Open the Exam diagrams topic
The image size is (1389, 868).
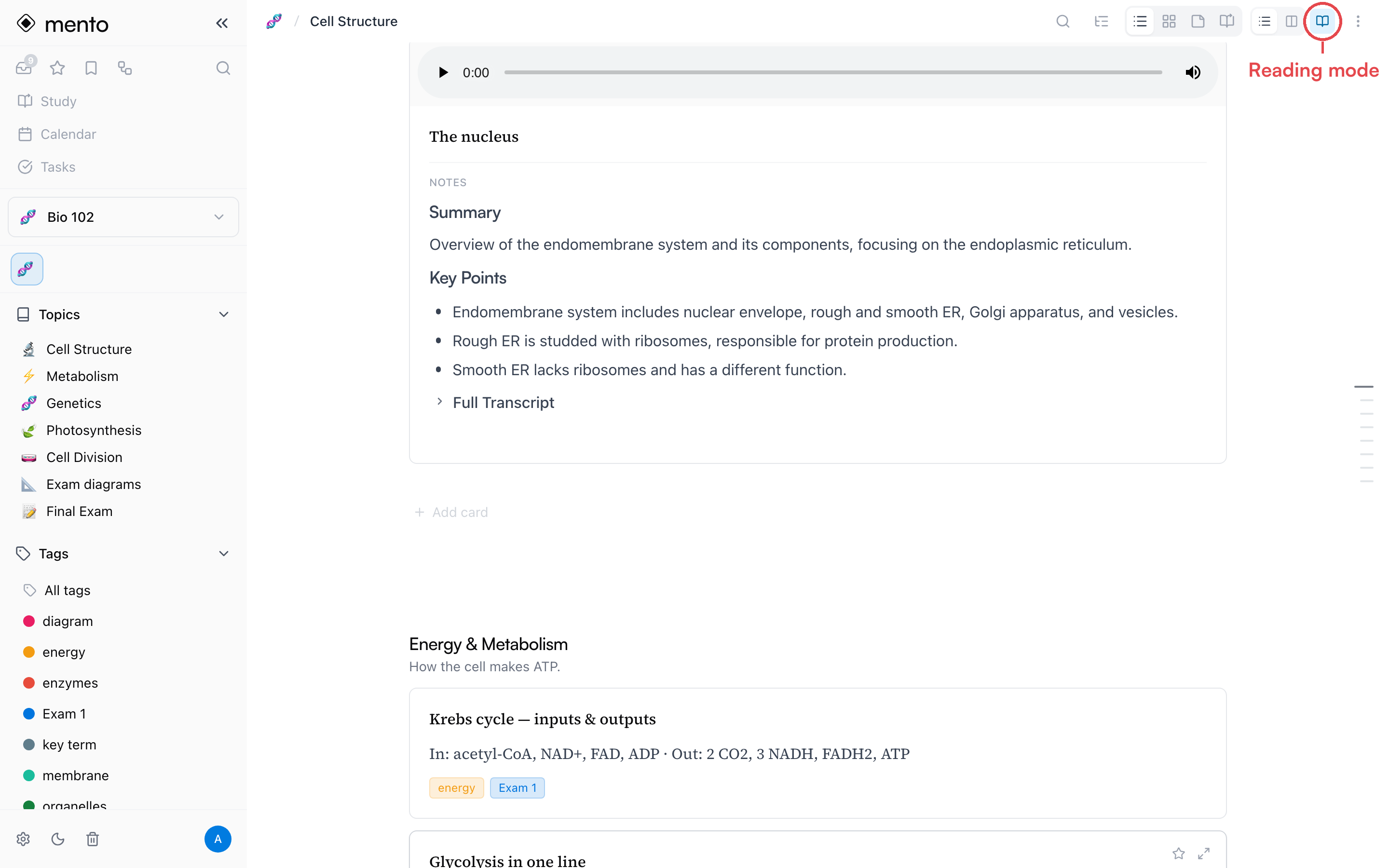(94, 484)
